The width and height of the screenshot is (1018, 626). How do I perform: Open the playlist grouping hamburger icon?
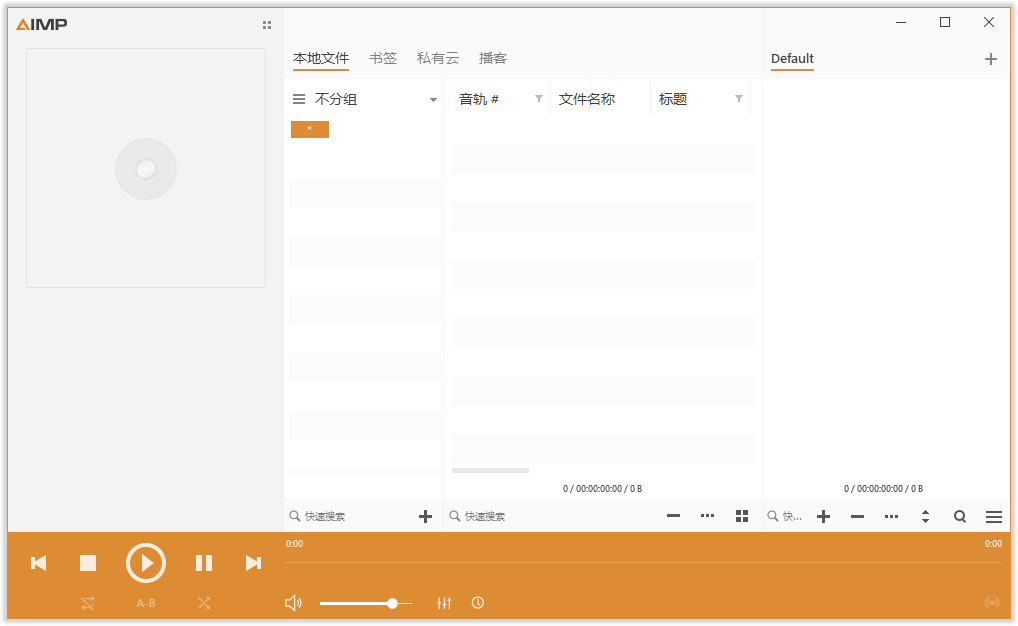pos(298,99)
